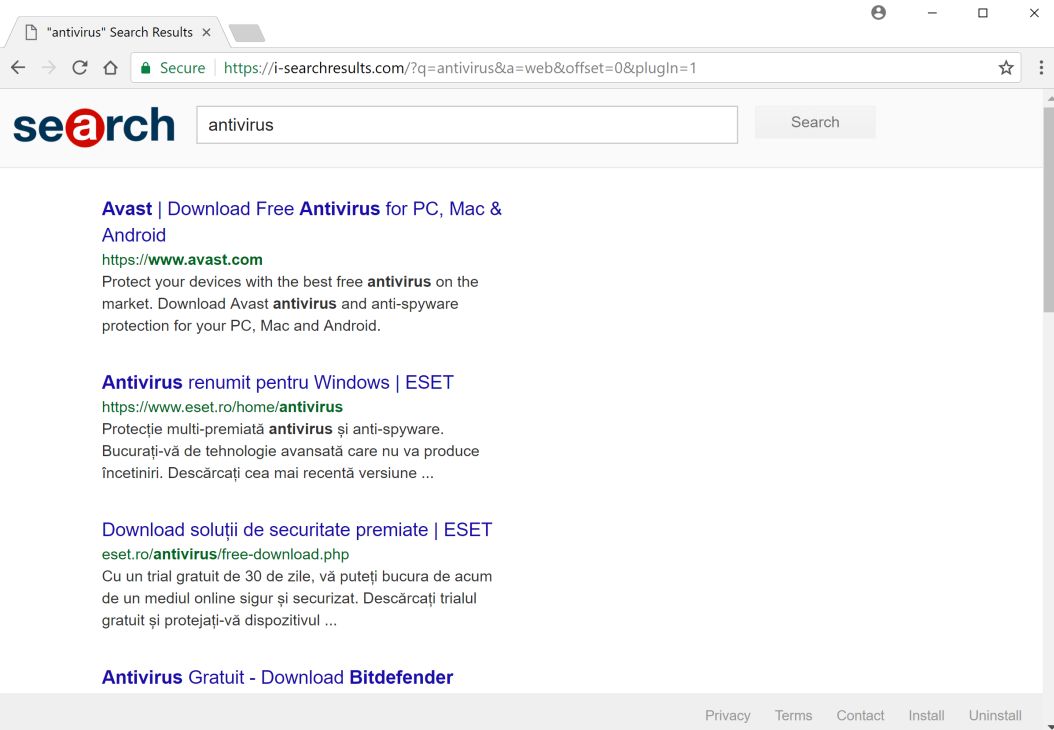This screenshot has height=730, width=1054.
Task: Click the ESET Protecție multi-premiată description
Action: [290, 451]
